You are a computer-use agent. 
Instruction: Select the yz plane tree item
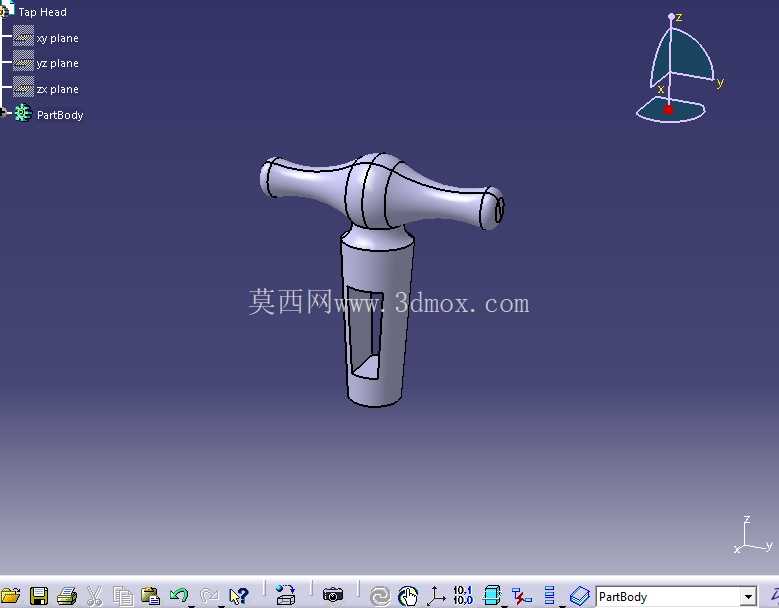58,63
